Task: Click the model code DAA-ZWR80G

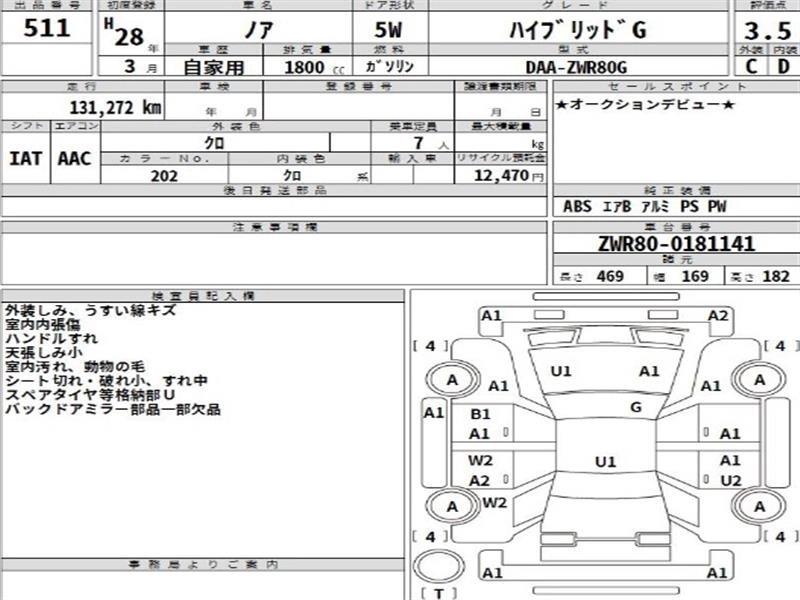Action: pyautogui.click(x=576, y=67)
